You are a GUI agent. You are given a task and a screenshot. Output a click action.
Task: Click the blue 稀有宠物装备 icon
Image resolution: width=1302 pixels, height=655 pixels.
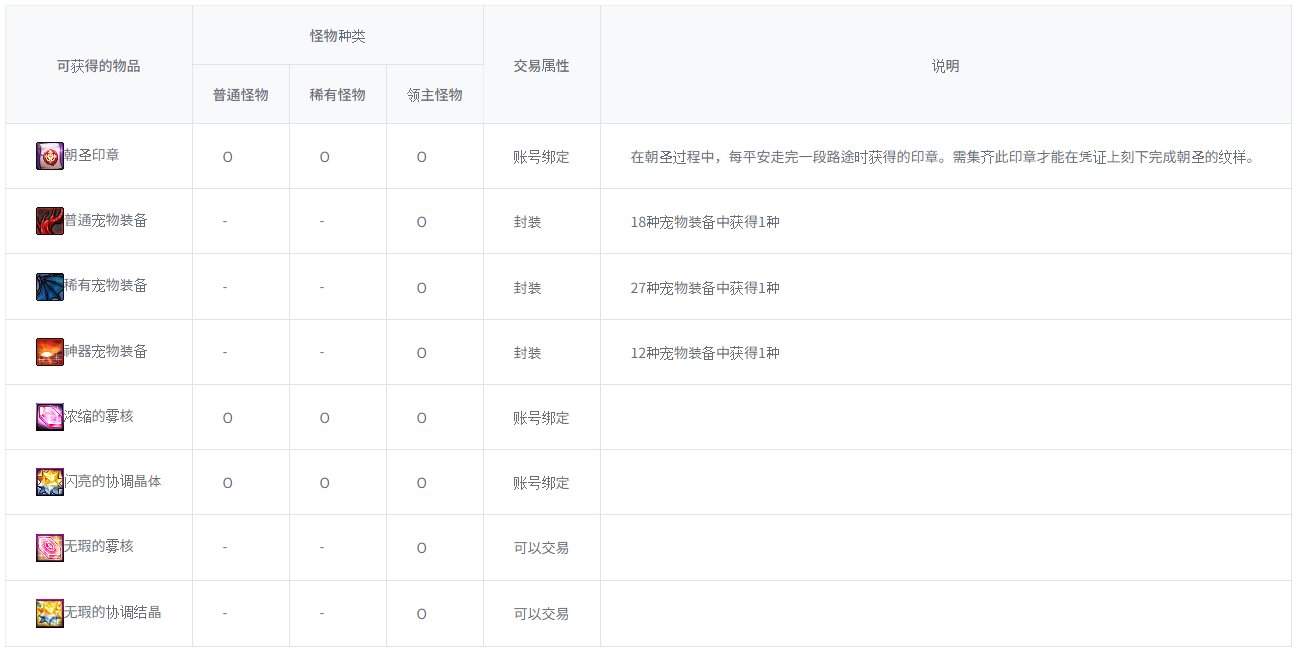coord(49,287)
